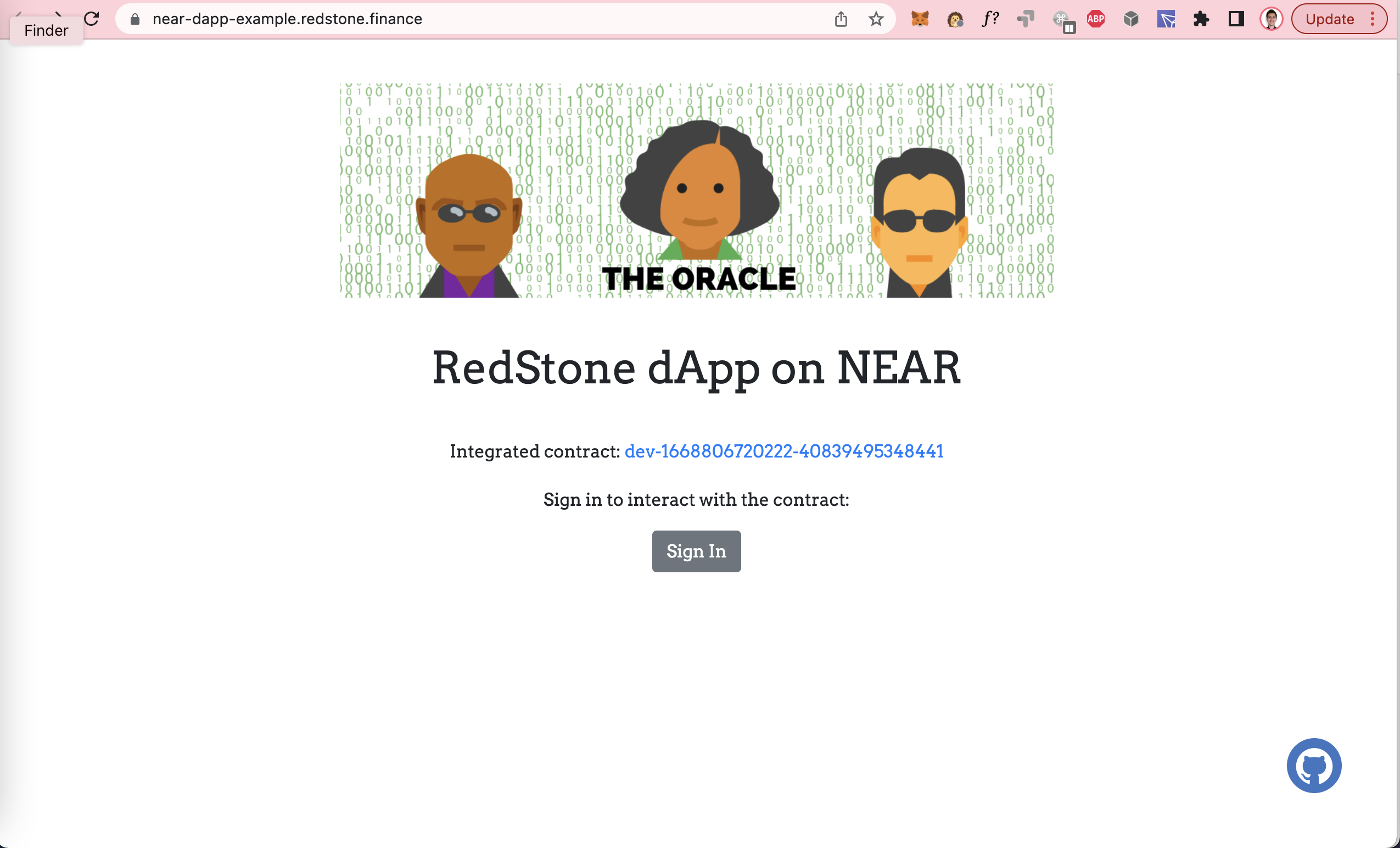
Task: Click the Update browser button
Action: click(x=1329, y=19)
